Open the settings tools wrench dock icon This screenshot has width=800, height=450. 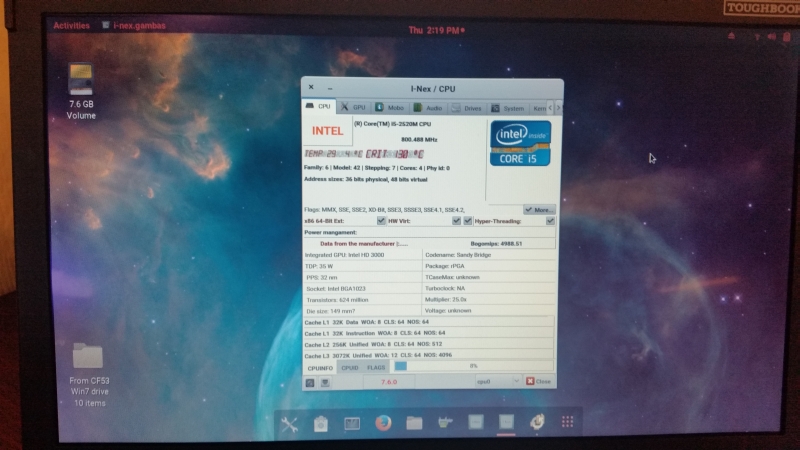(289, 424)
